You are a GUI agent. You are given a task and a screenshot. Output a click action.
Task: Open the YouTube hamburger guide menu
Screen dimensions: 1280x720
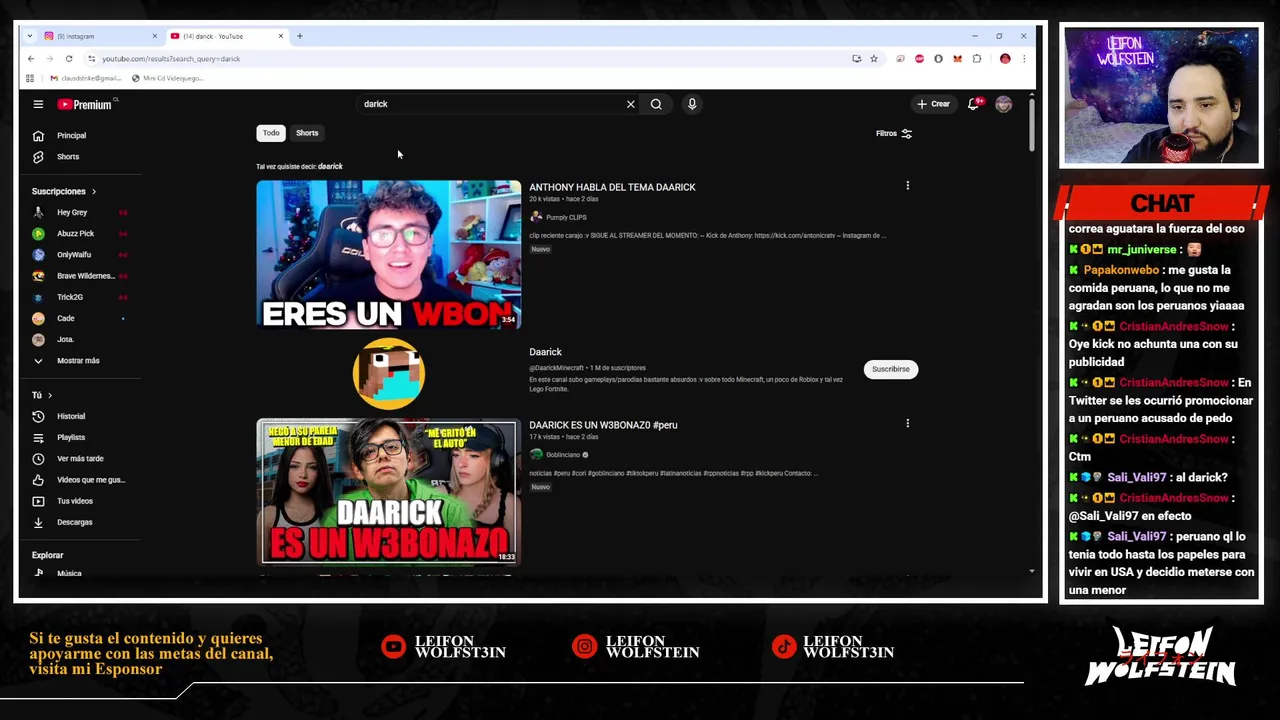pyautogui.click(x=38, y=104)
